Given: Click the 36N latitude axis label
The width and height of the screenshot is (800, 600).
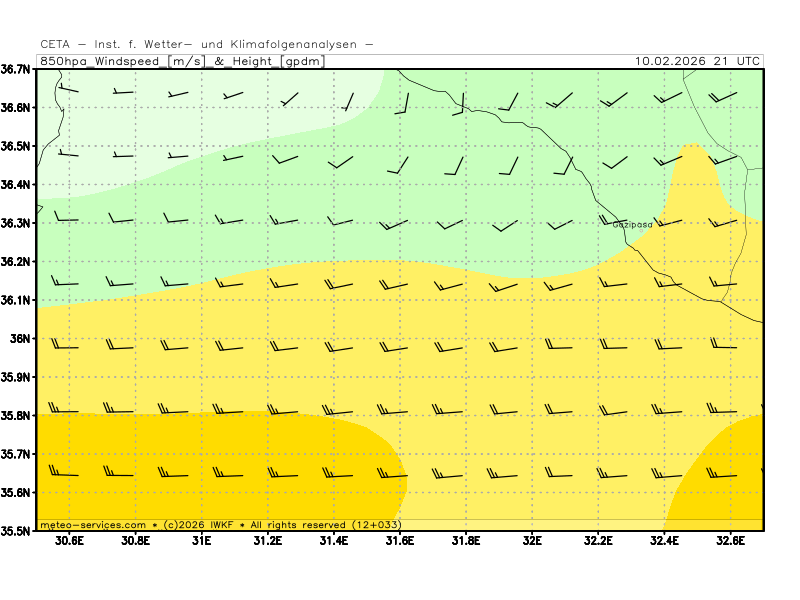Looking at the screenshot, I should pos(21,338).
